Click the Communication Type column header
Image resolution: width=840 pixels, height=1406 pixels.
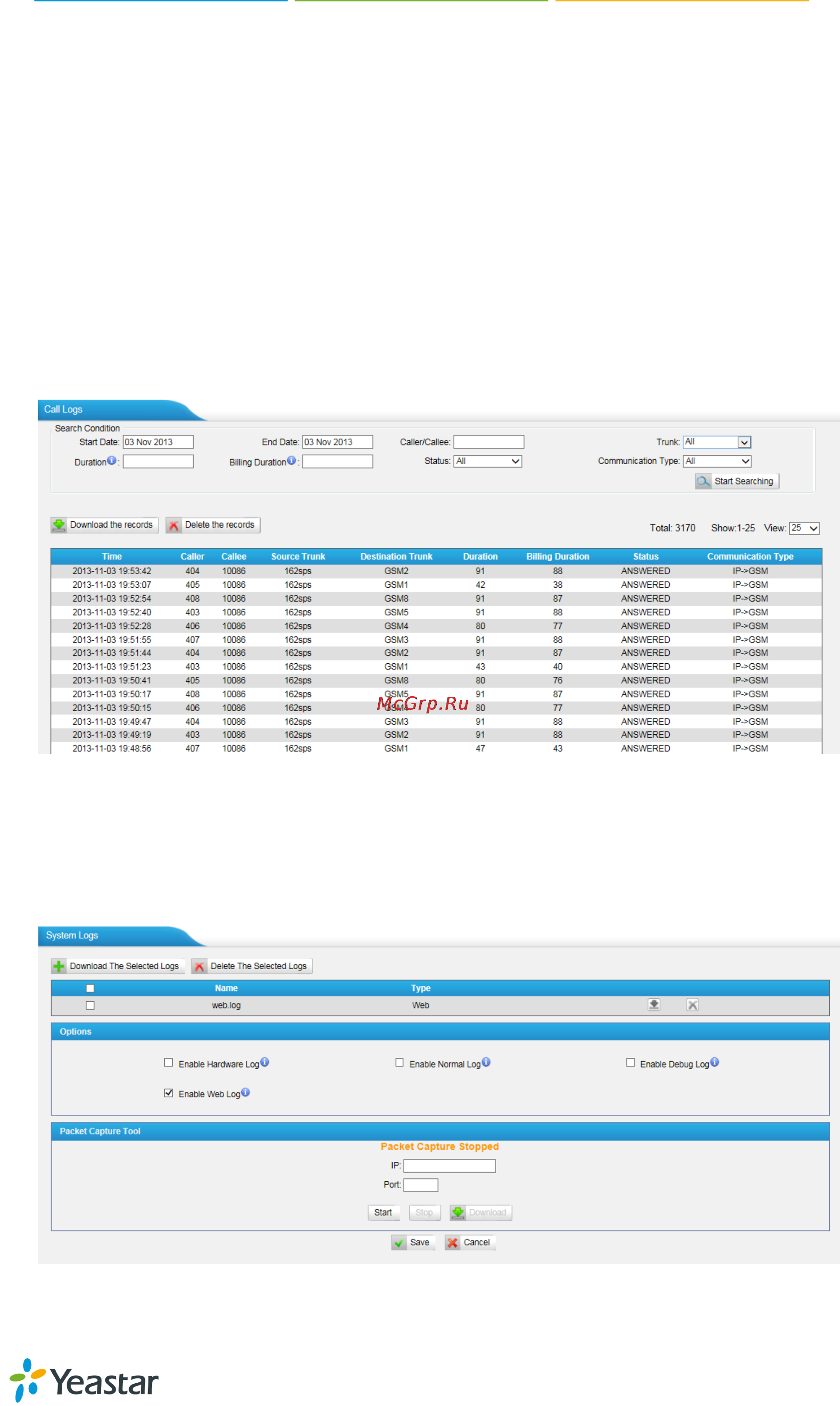[750, 557]
